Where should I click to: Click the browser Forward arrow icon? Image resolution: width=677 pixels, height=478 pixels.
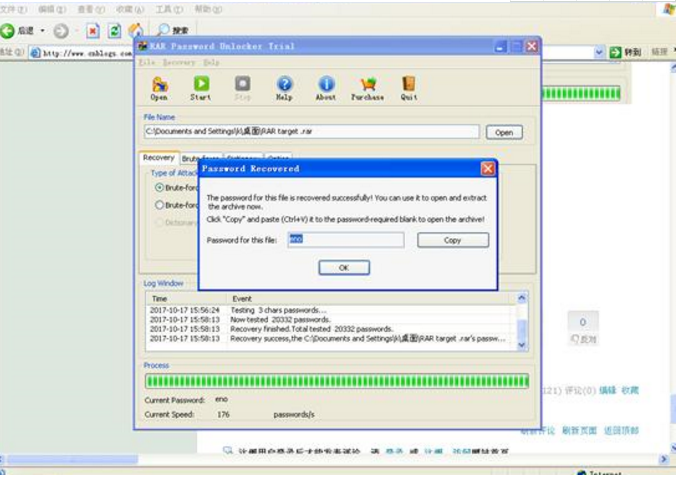pyautogui.click(x=61, y=31)
